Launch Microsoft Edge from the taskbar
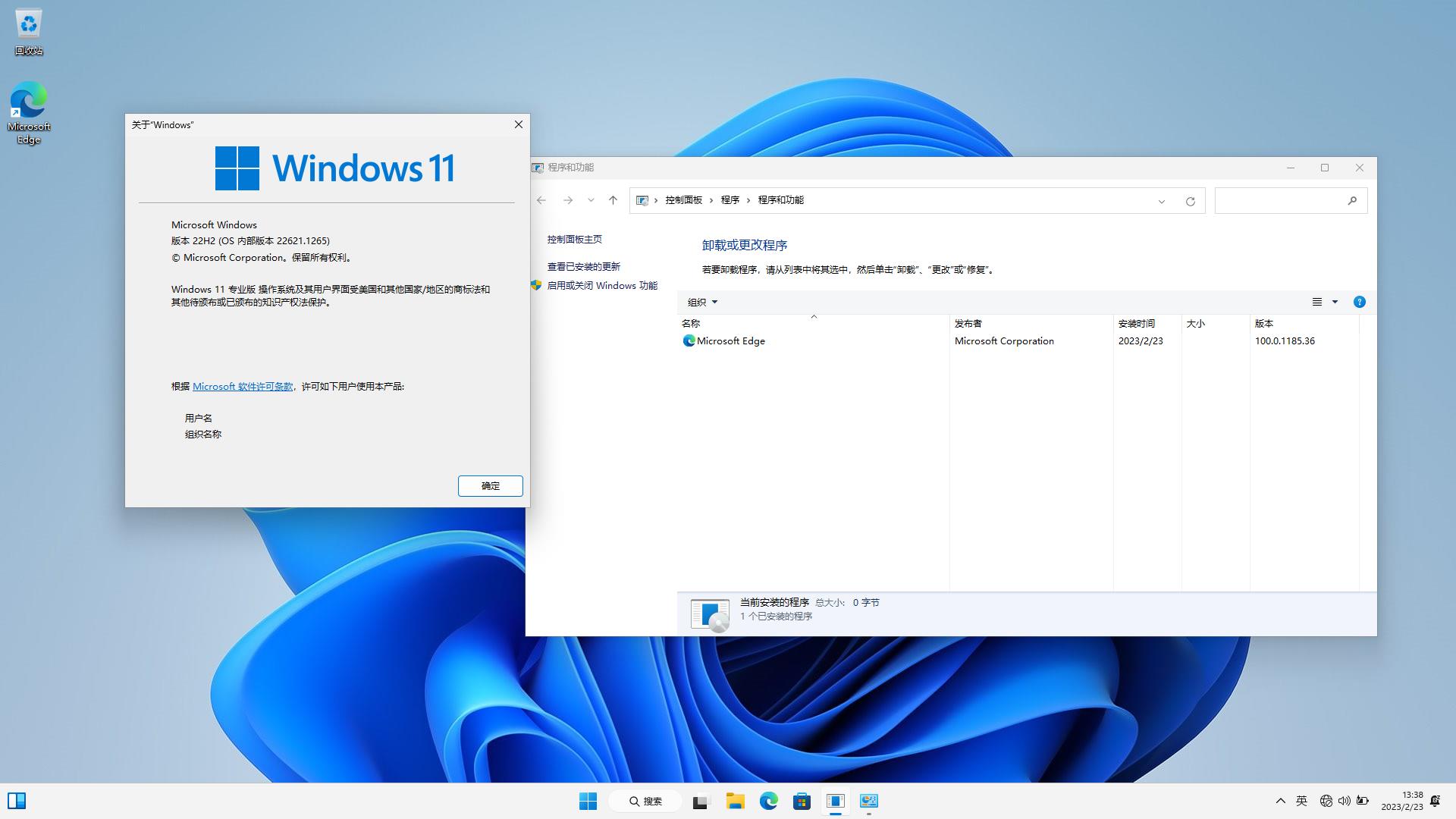 pyautogui.click(x=769, y=801)
